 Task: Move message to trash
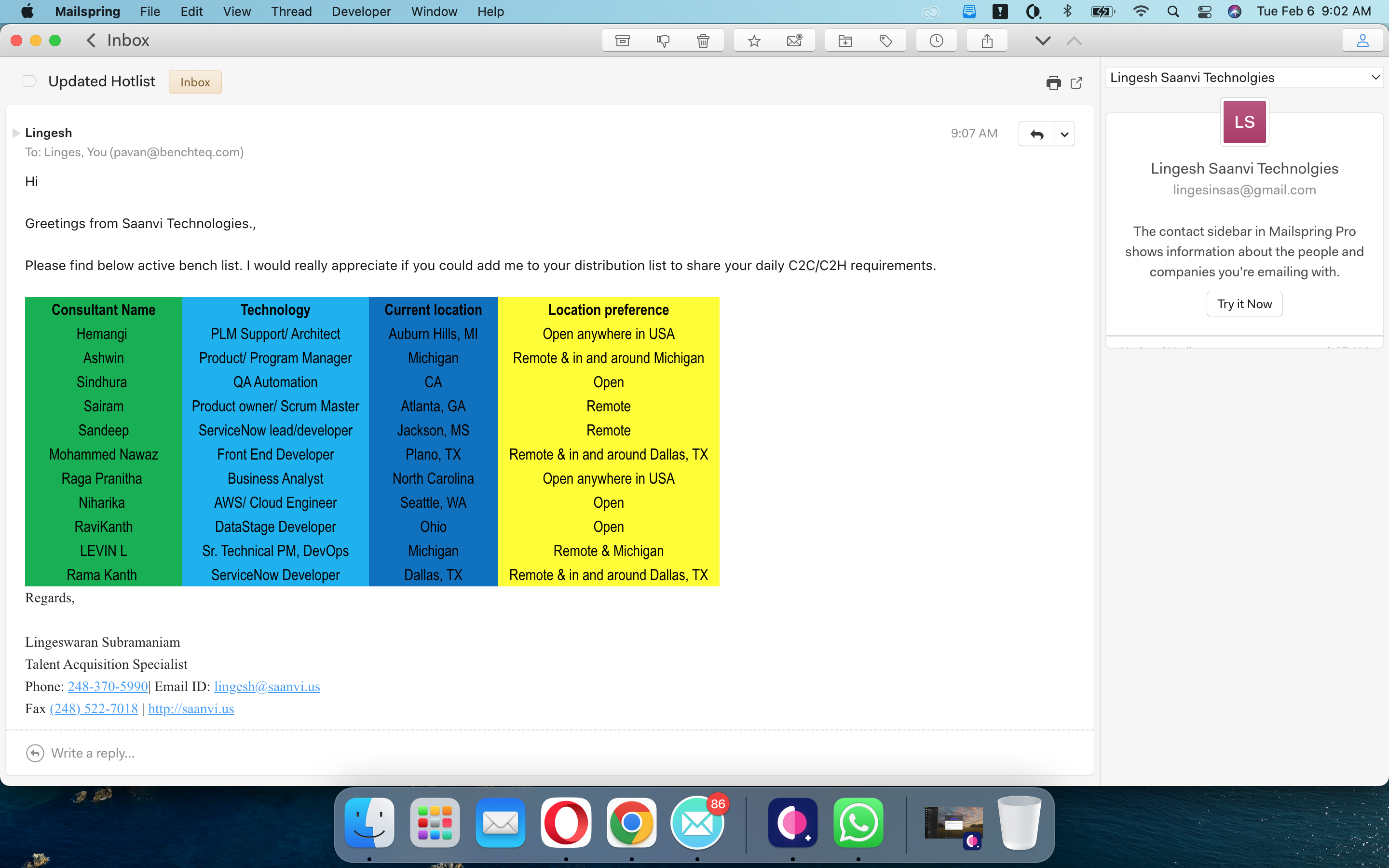pyautogui.click(x=703, y=41)
